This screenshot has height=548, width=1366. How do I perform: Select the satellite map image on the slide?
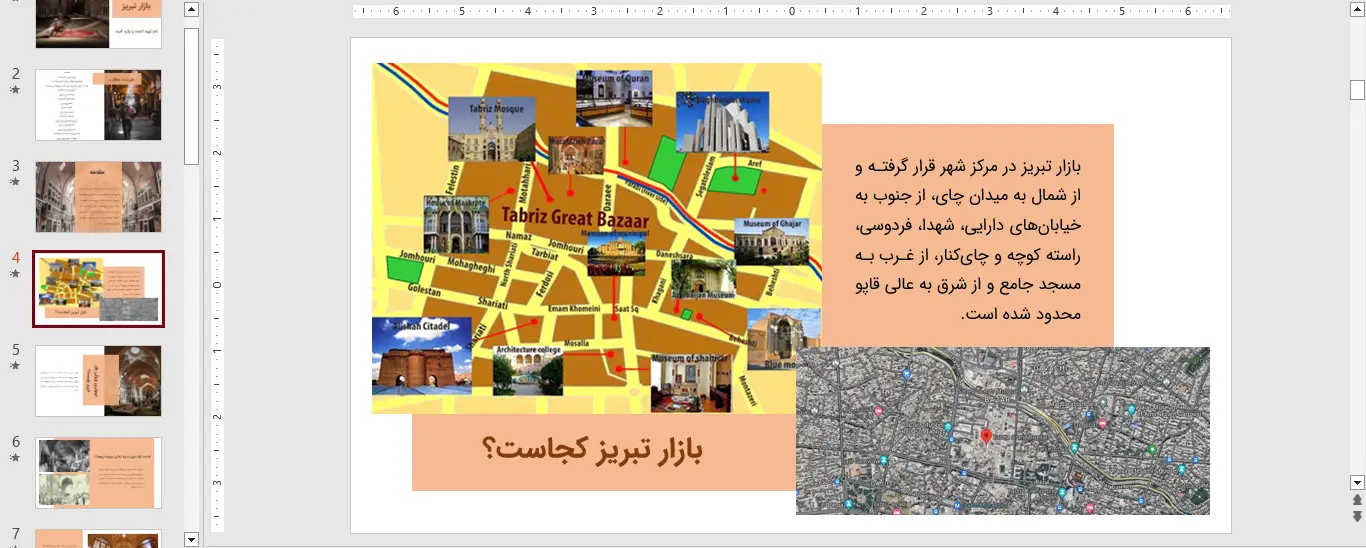click(1003, 431)
